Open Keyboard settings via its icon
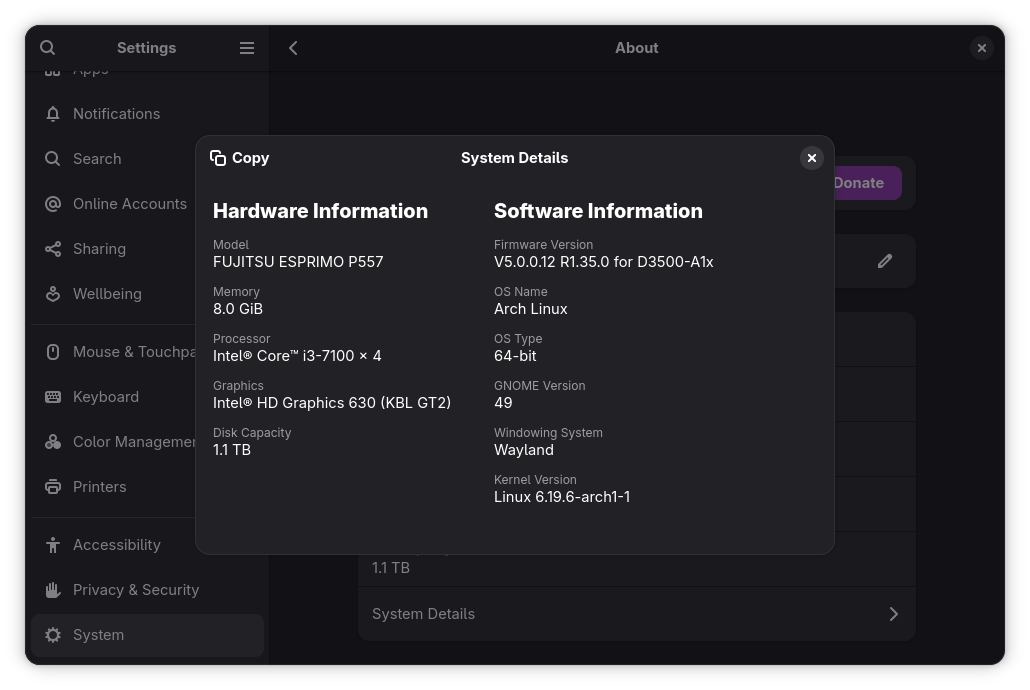 [x=53, y=396]
